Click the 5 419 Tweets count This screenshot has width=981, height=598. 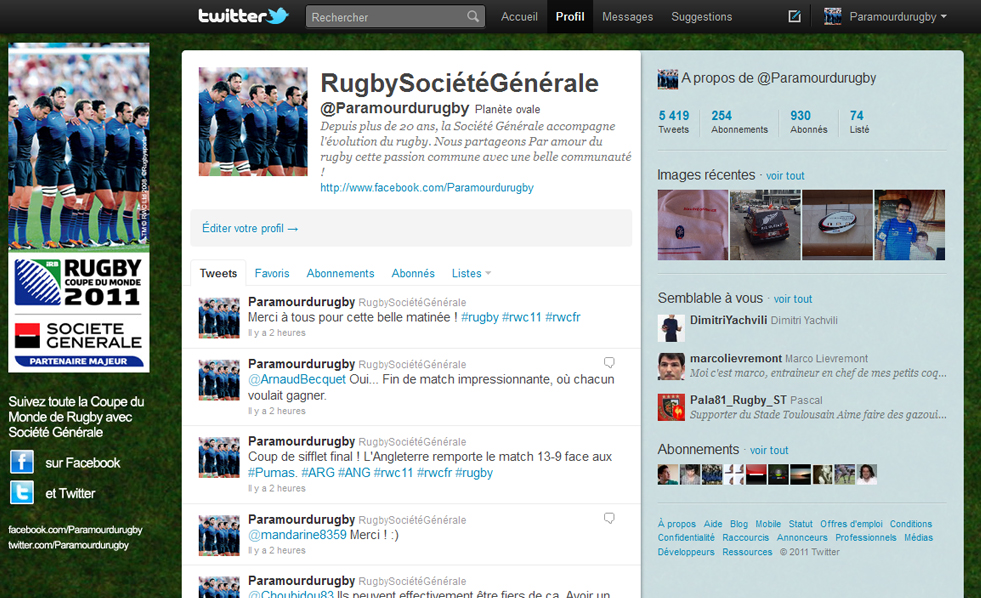(674, 121)
